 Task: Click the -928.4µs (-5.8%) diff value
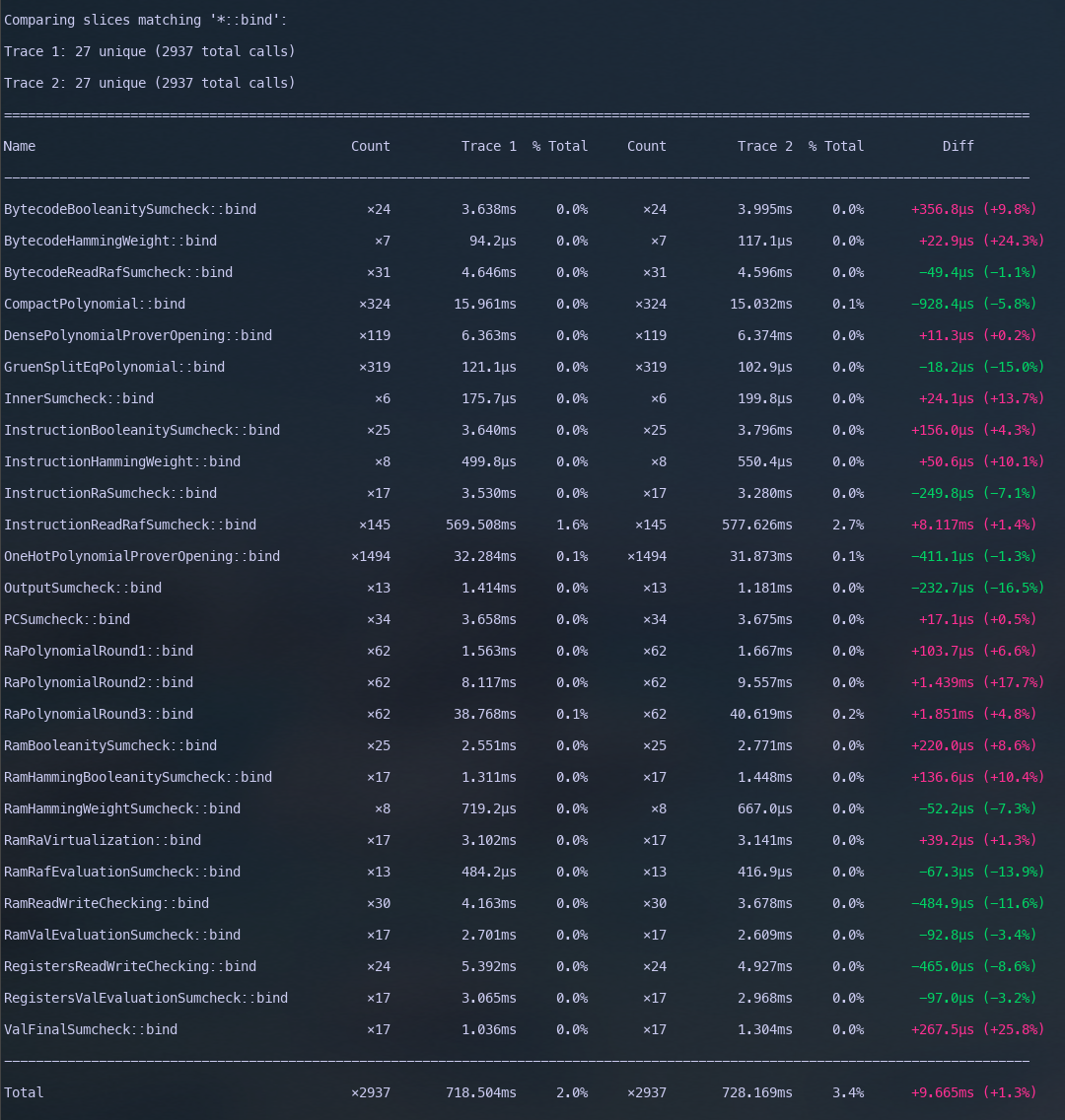(x=973, y=304)
